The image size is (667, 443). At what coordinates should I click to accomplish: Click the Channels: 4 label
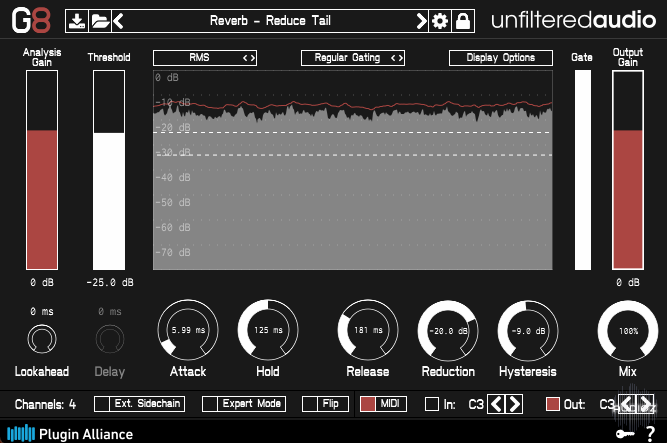[x=46, y=404]
